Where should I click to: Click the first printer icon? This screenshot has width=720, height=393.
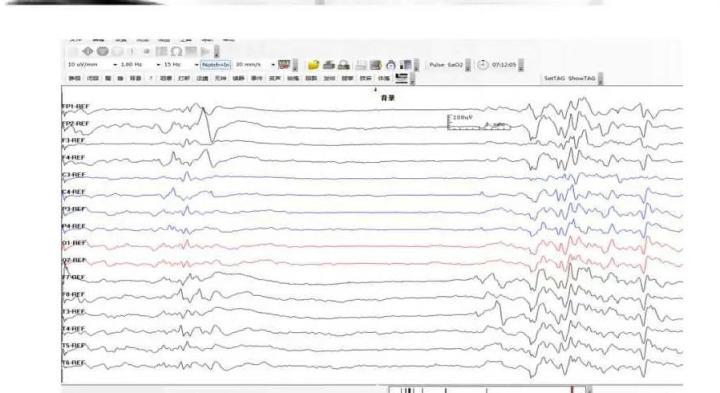pyautogui.click(x=329, y=65)
